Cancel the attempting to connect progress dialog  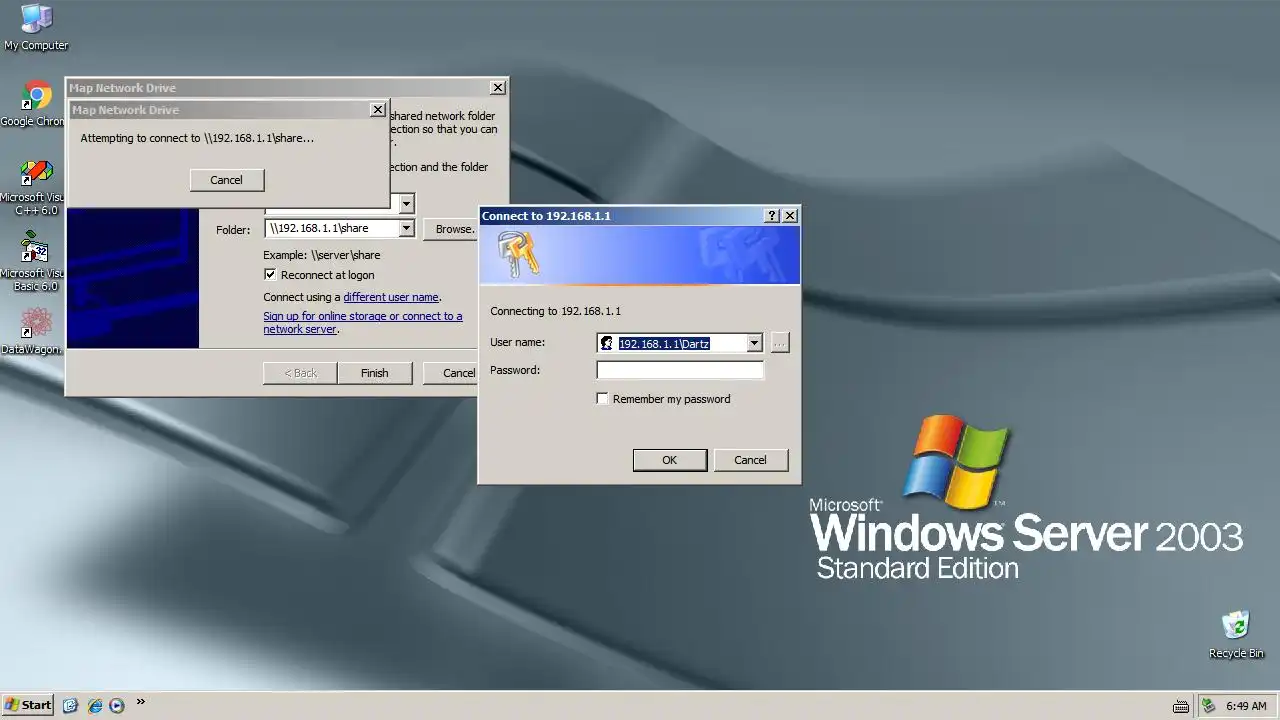pos(226,180)
